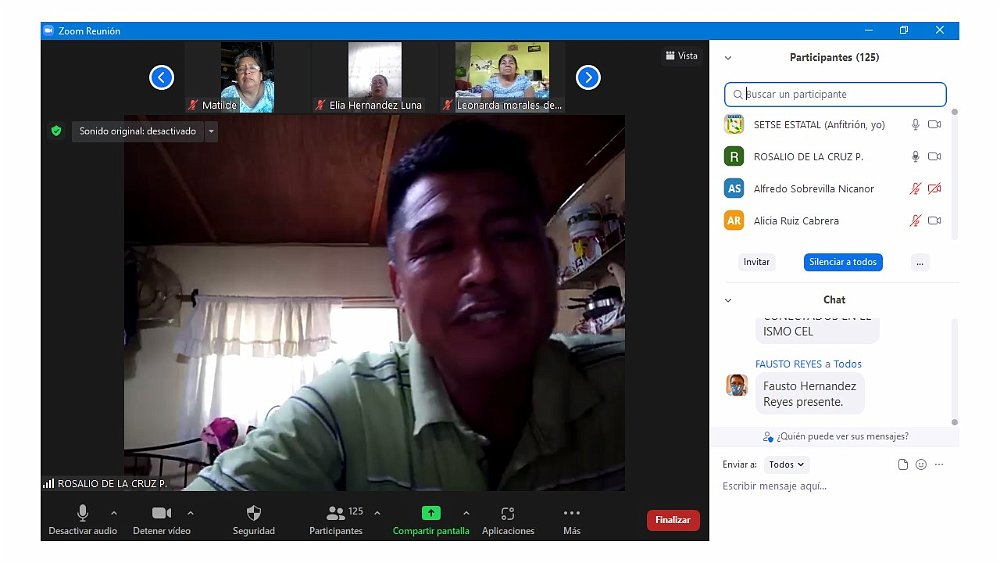The width and height of the screenshot is (1000, 563).
Task: Open the Más options menu
Action: pyautogui.click(x=571, y=514)
